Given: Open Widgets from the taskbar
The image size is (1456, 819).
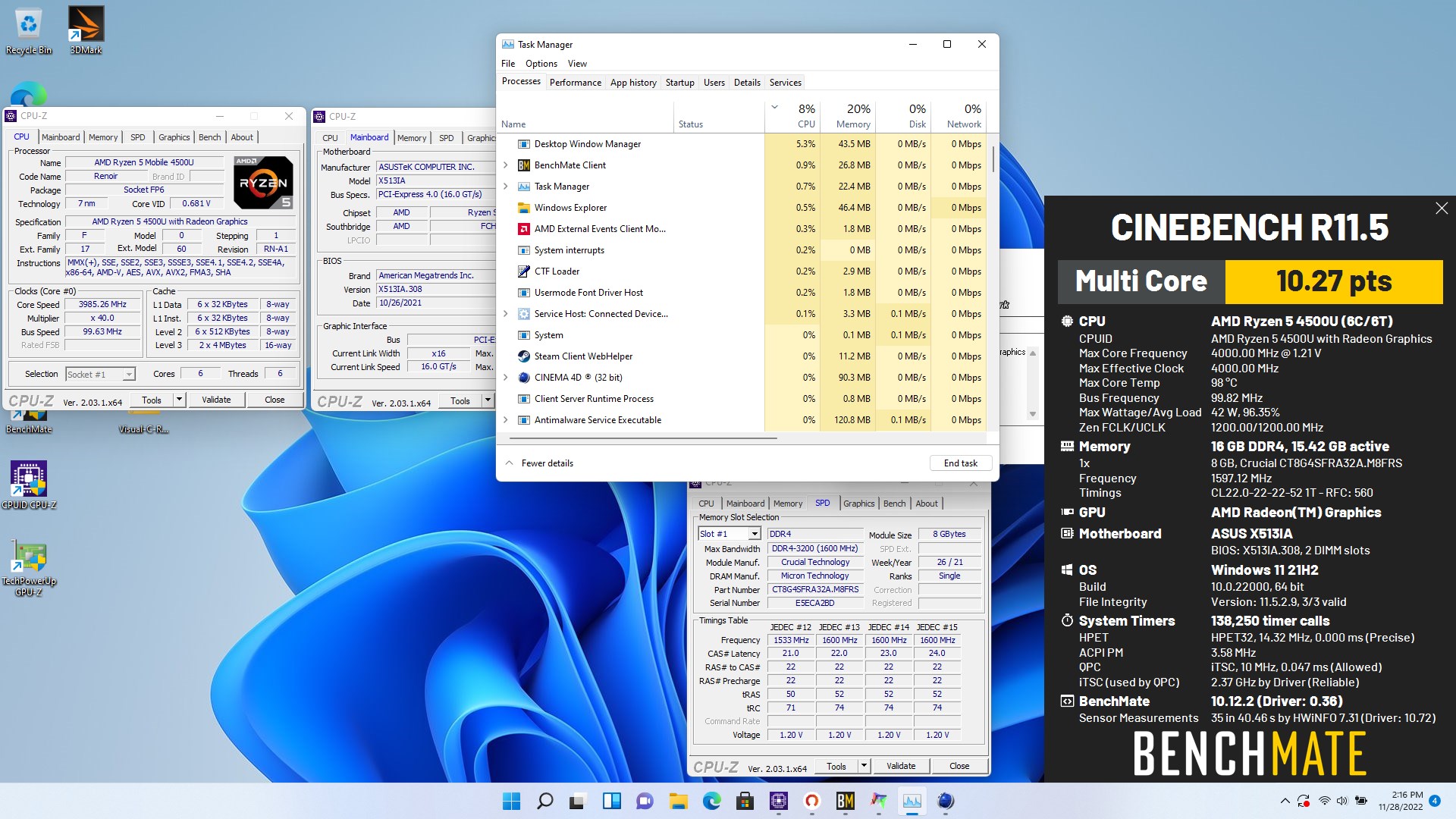Looking at the screenshot, I should 611,801.
